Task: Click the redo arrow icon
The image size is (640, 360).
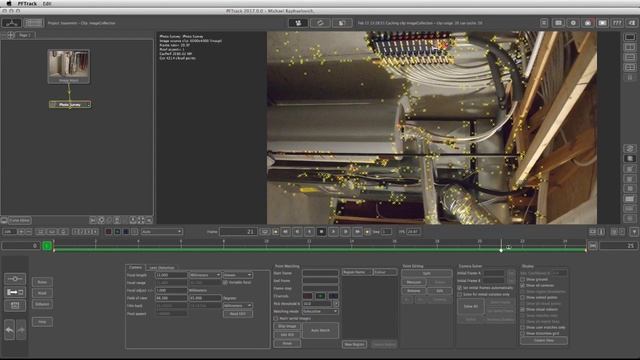Action: click(21, 330)
